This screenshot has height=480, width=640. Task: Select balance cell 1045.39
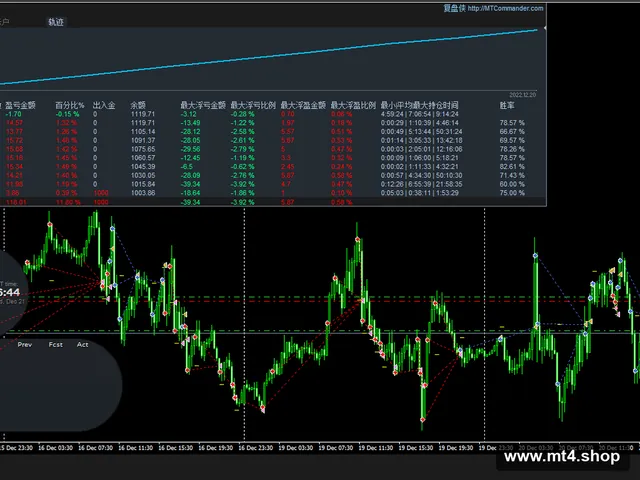[143, 167]
